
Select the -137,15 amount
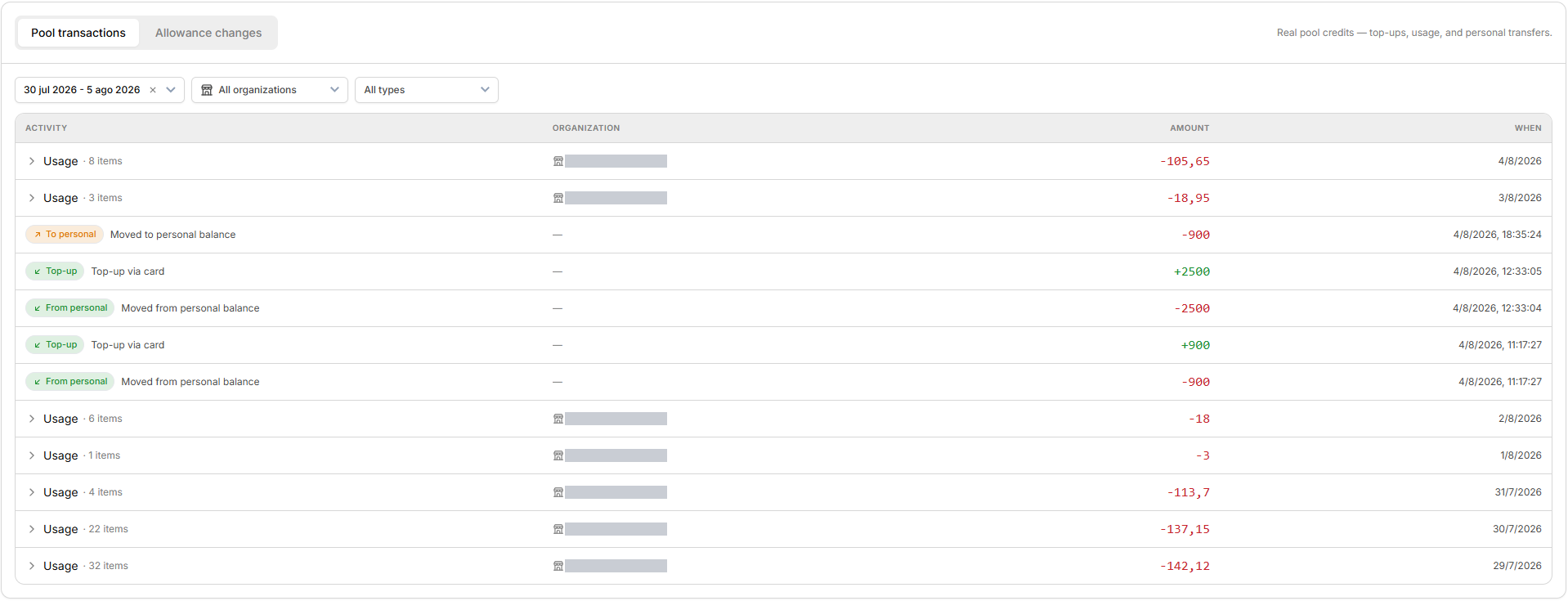pyautogui.click(x=1185, y=530)
